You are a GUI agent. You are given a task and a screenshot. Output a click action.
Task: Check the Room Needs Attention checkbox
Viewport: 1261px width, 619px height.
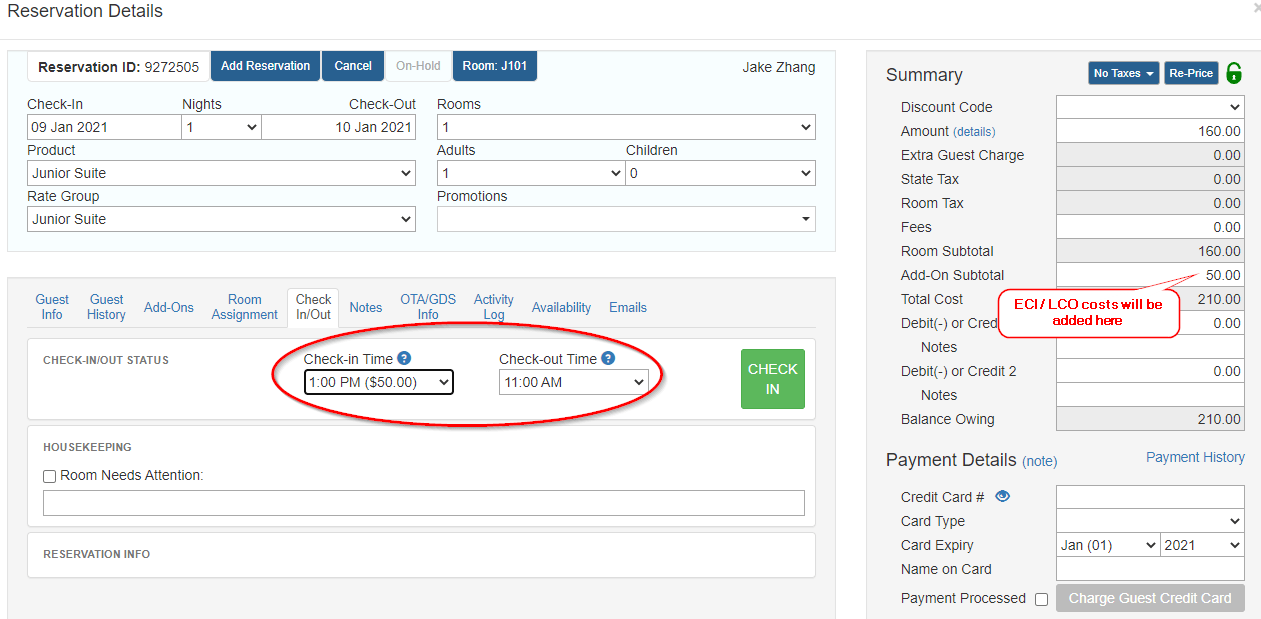pyautogui.click(x=49, y=476)
